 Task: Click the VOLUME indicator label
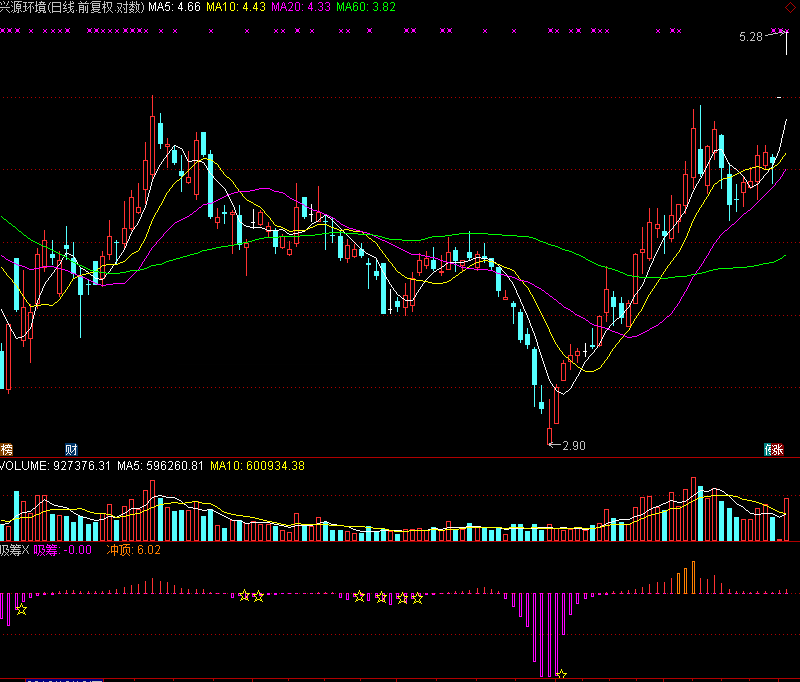(54, 465)
